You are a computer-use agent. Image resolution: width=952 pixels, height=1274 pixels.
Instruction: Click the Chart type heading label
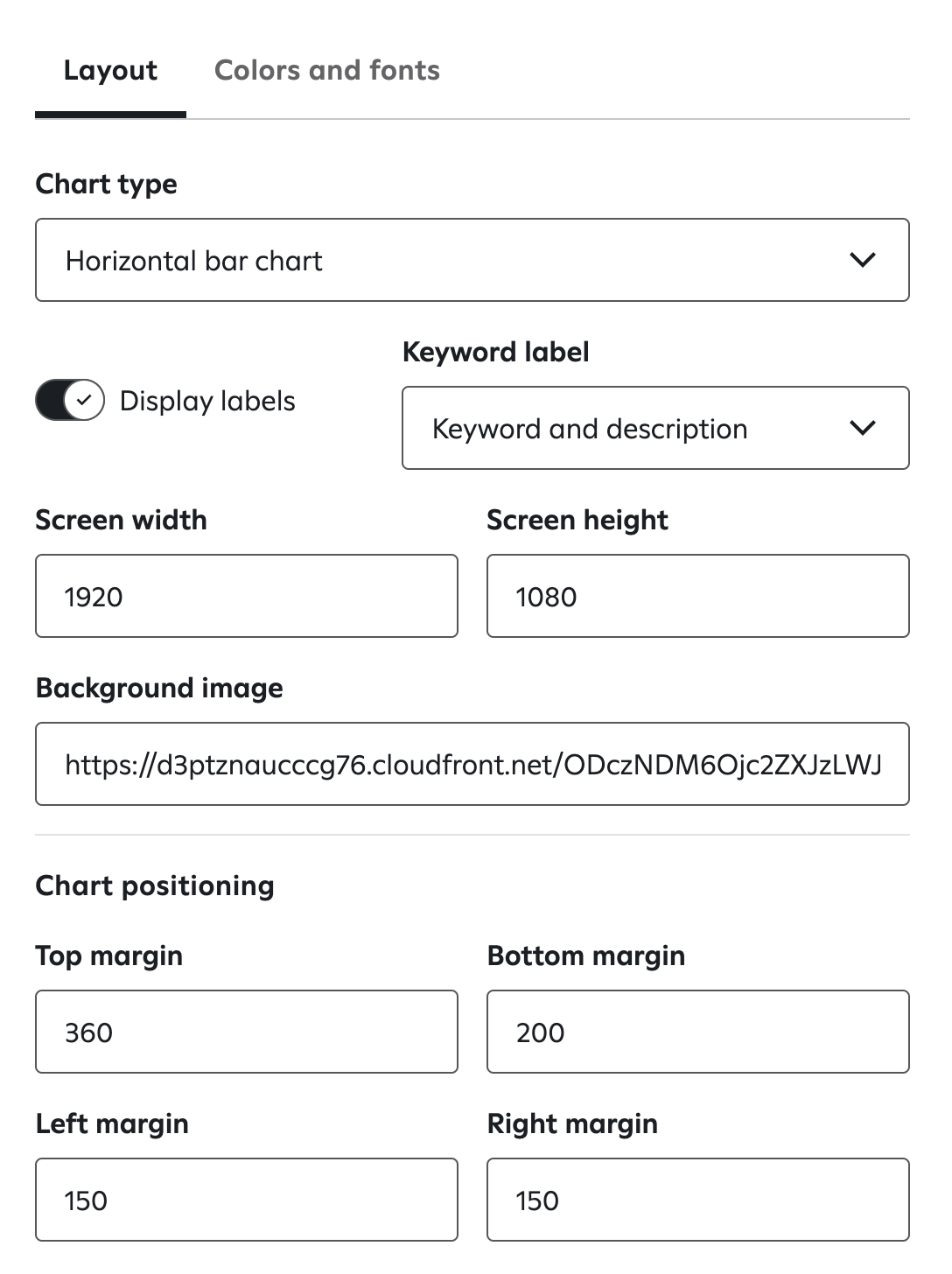(106, 184)
